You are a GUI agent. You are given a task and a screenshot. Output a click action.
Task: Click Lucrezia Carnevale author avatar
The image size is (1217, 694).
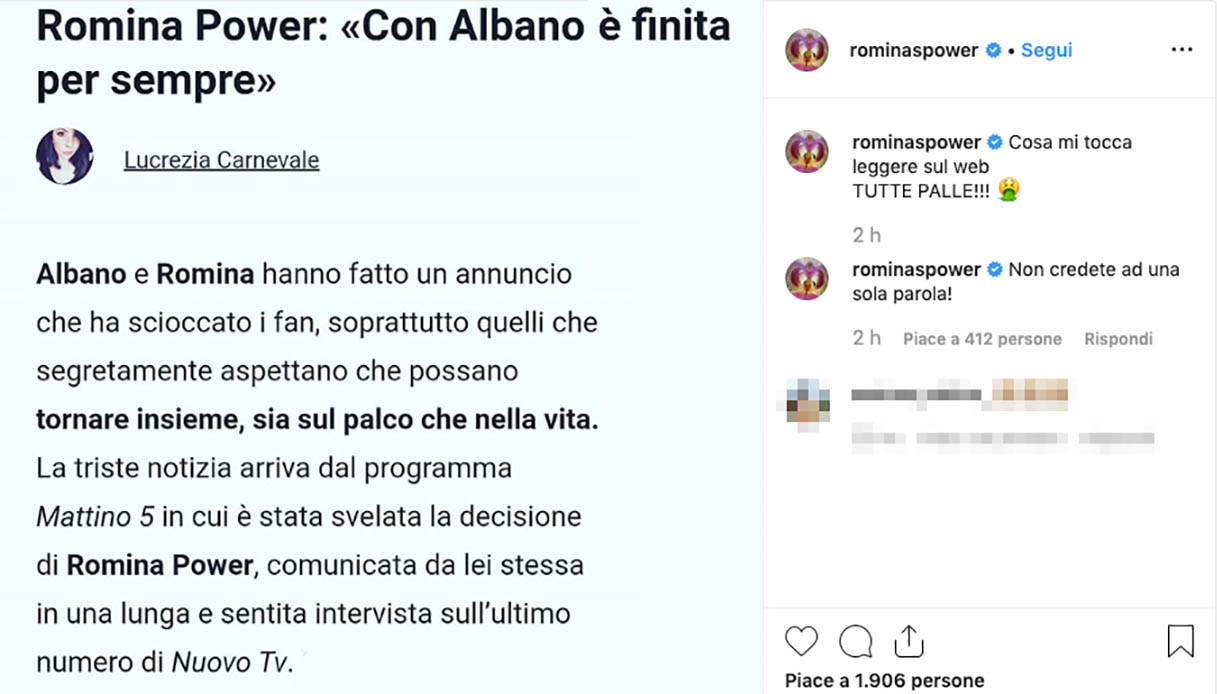click(65, 157)
